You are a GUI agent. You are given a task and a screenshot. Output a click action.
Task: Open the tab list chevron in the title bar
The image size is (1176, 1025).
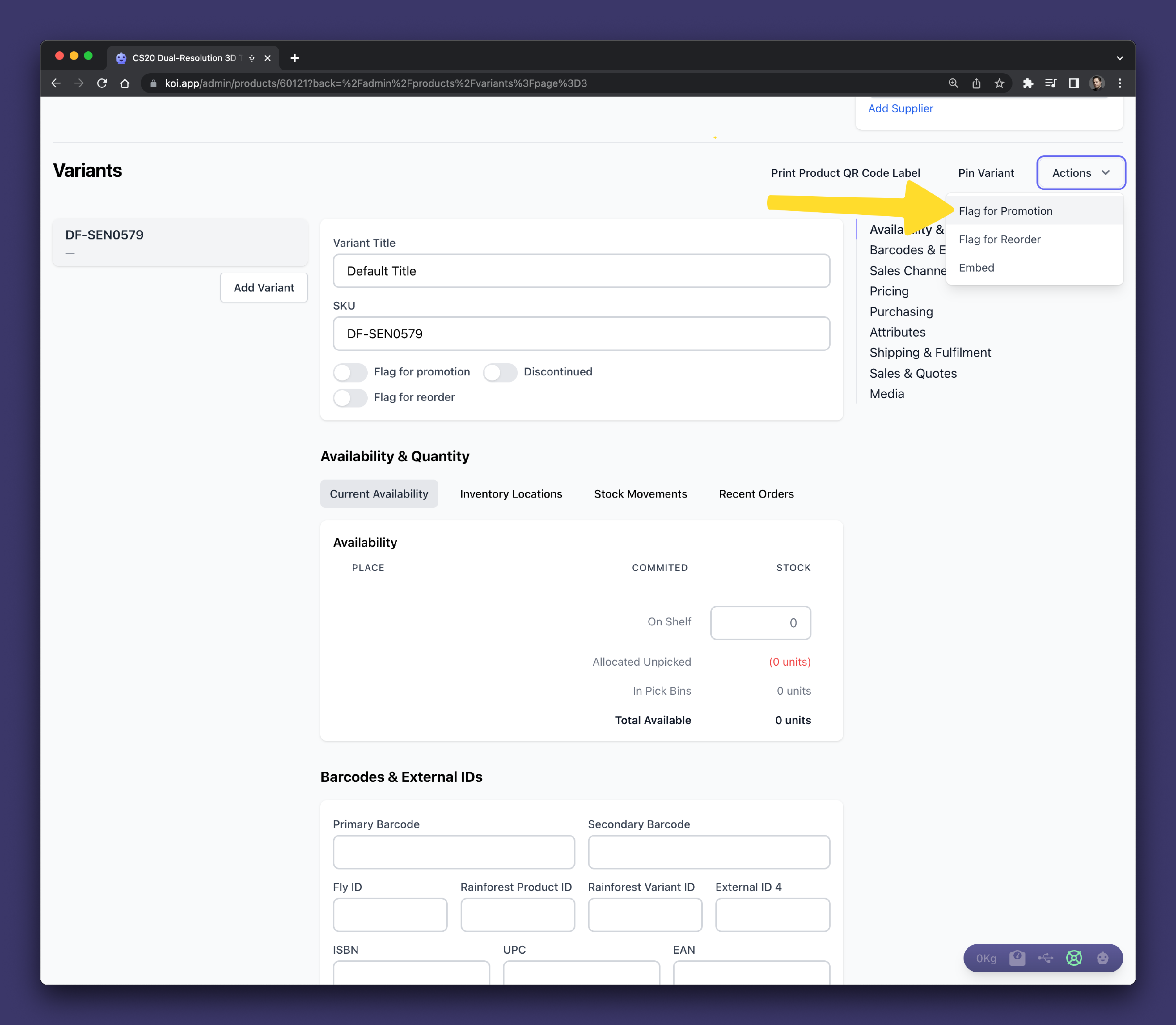(1119, 58)
